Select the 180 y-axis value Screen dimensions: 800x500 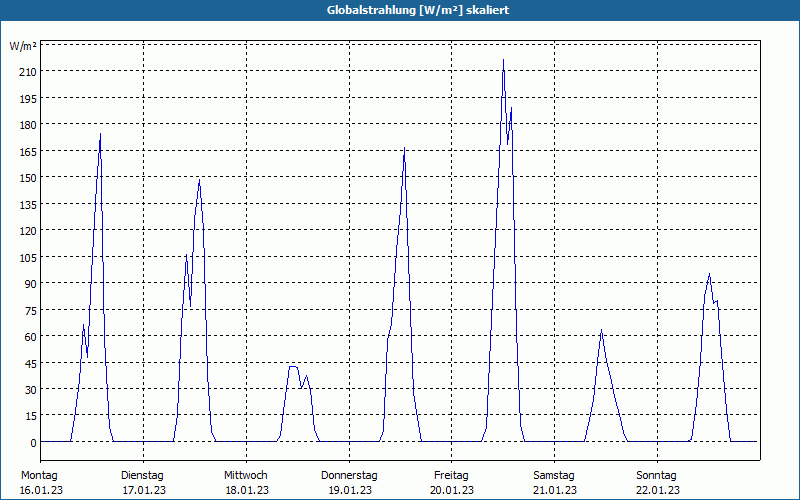click(x=28, y=125)
